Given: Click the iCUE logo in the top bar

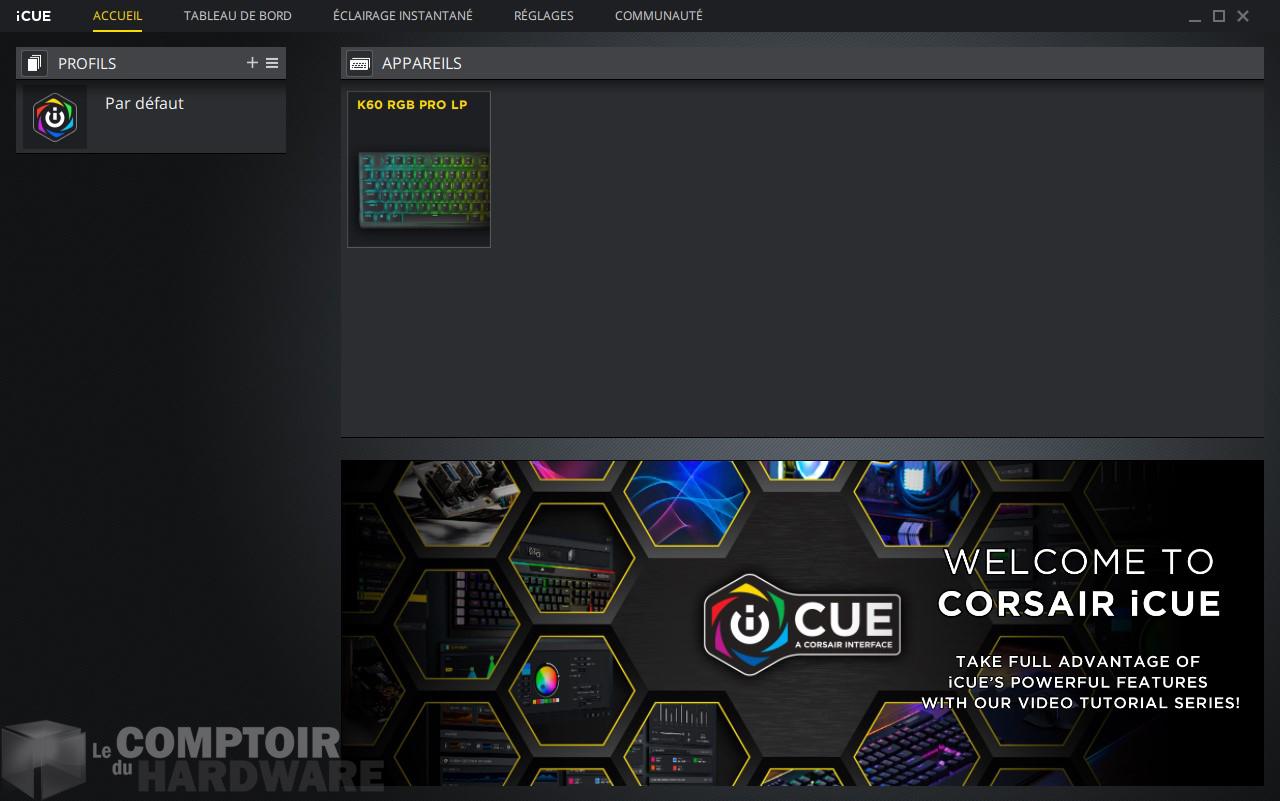Looking at the screenshot, I should pos(33,15).
